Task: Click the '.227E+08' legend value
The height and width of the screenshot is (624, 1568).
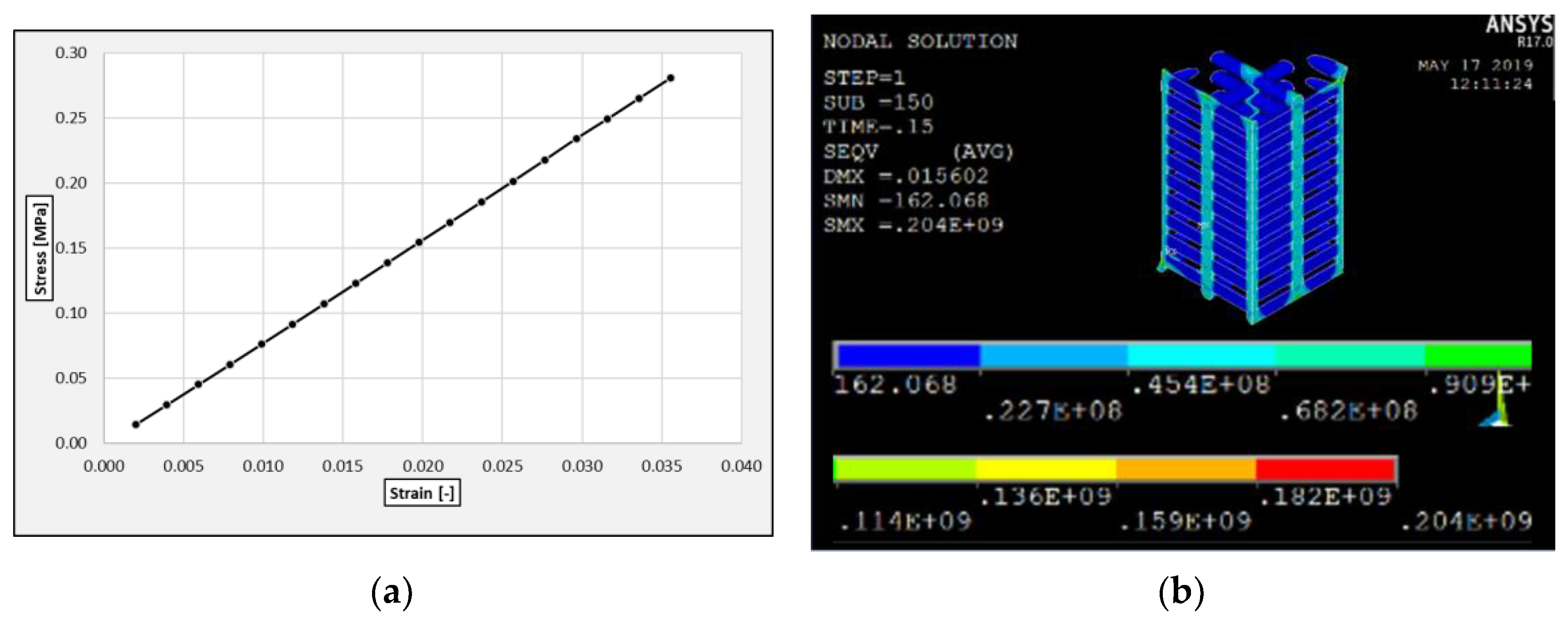Action: (1053, 411)
